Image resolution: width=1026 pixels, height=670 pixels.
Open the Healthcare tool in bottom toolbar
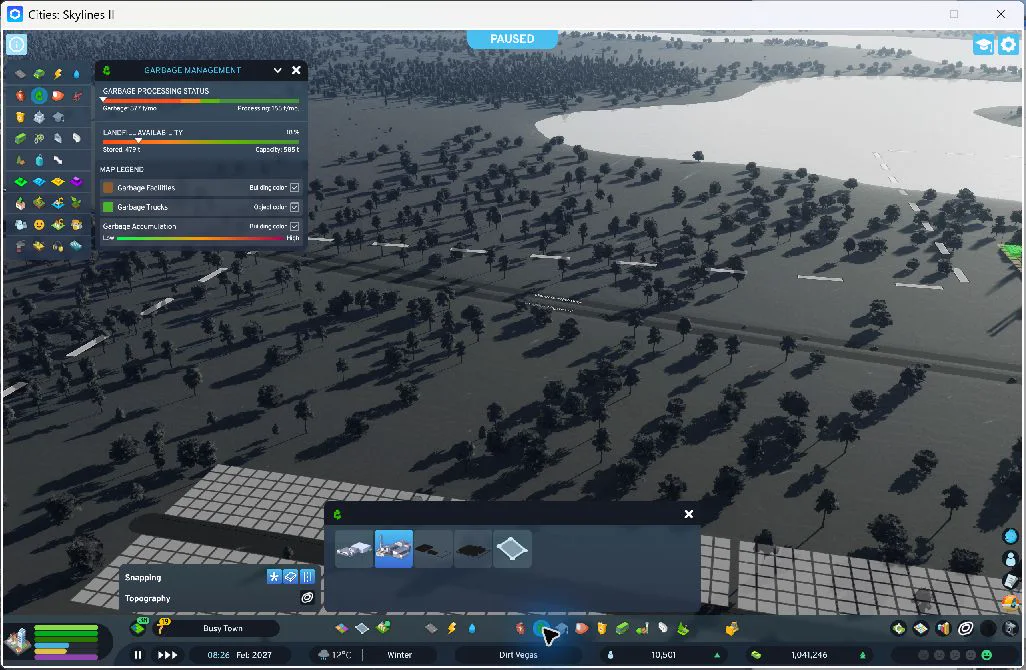click(520, 628)
